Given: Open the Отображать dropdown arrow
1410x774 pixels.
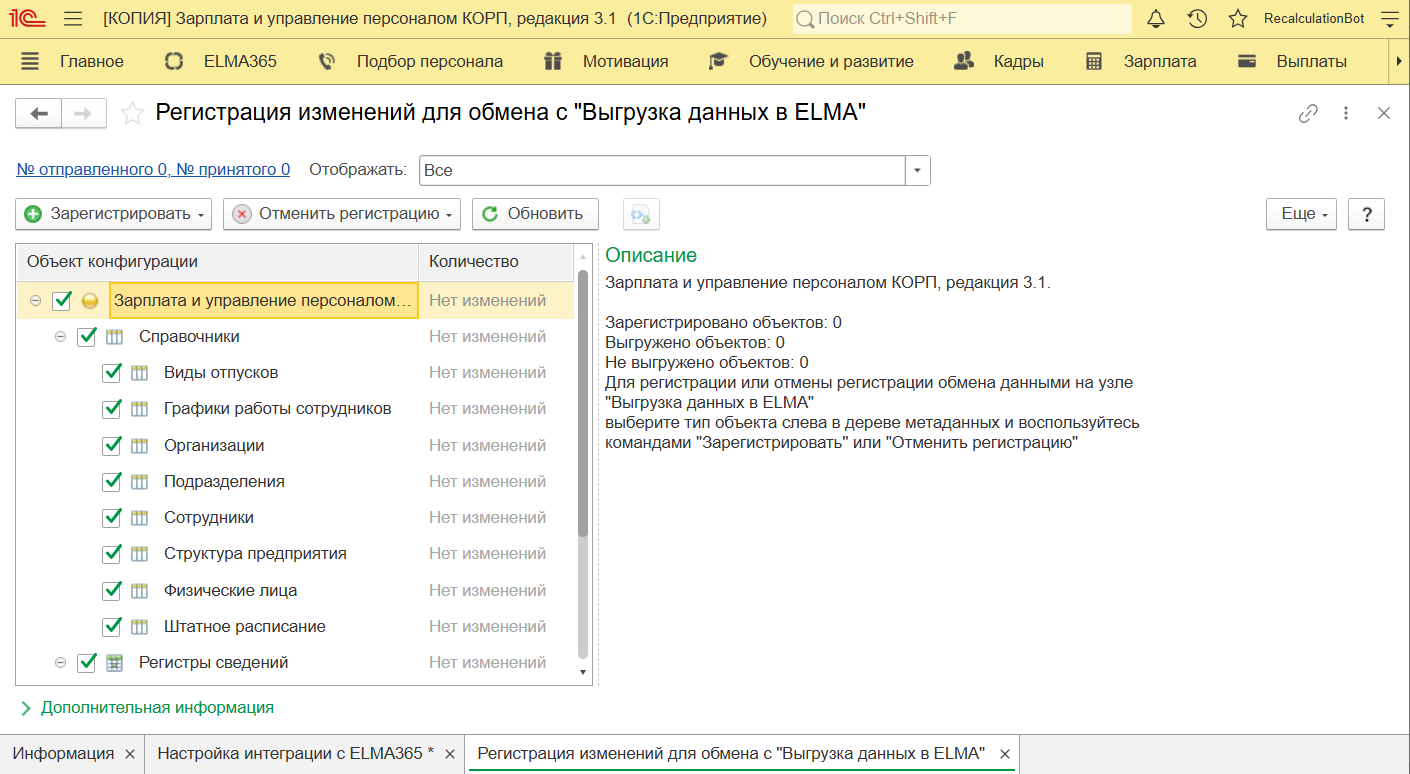Looking at the screenshot, I should [x=918, y=170].
